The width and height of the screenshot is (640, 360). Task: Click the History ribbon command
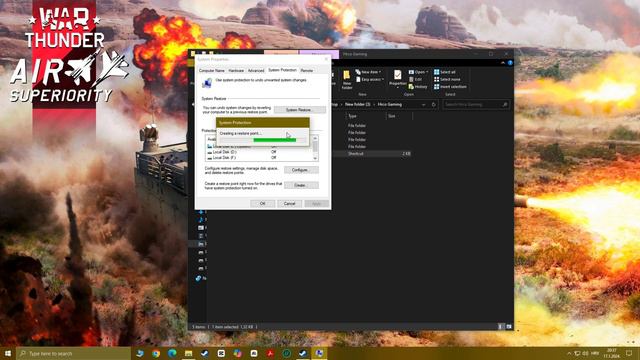pyautogui.click(x=418, y=87)
